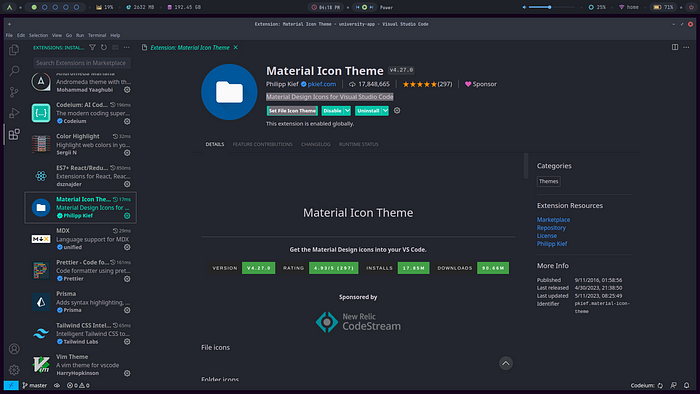Open the Search view in activity bar
The width and height of the screenshot is (700, 394).
14,71
